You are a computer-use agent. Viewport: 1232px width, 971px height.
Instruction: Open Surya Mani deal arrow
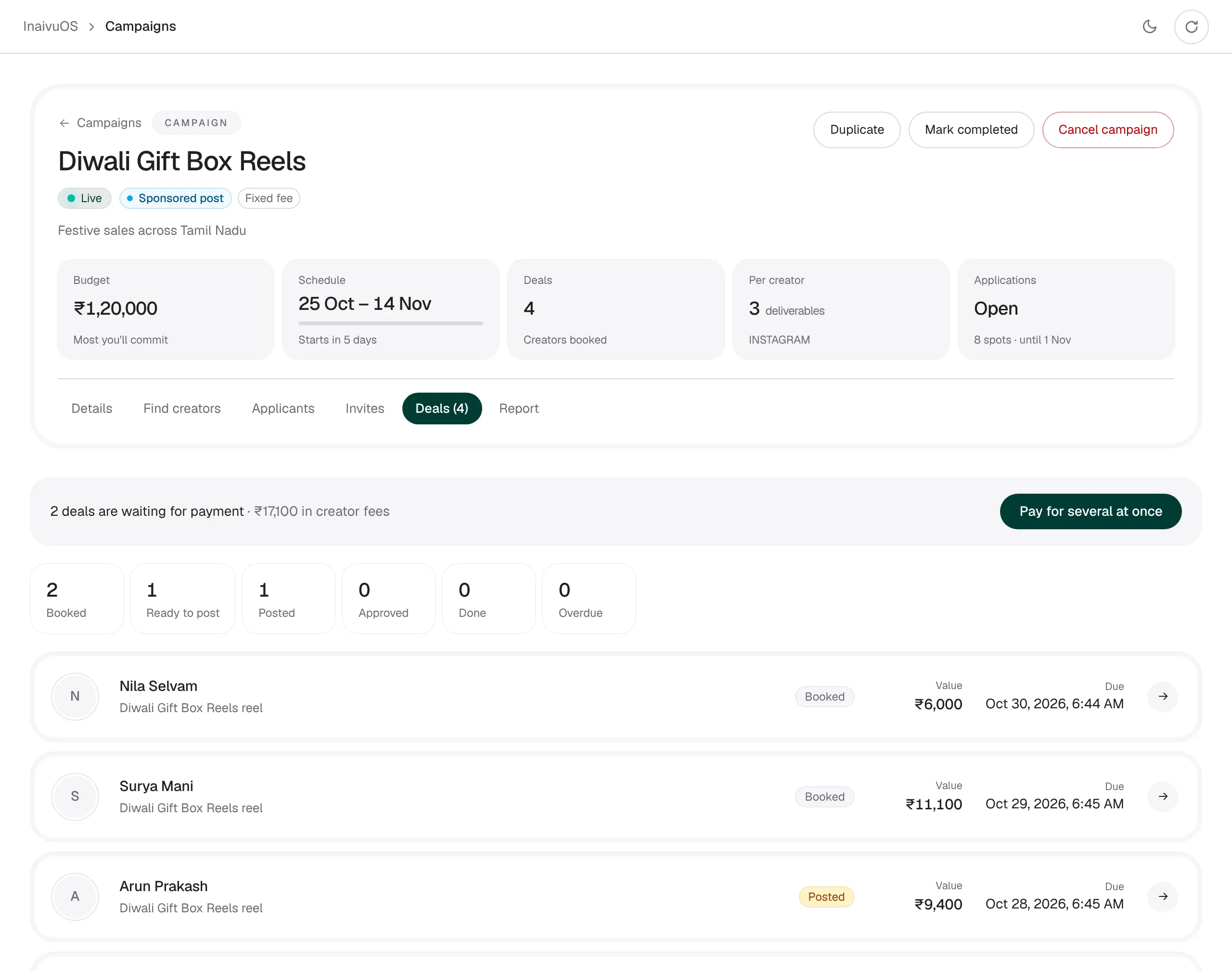point(1163,796)
